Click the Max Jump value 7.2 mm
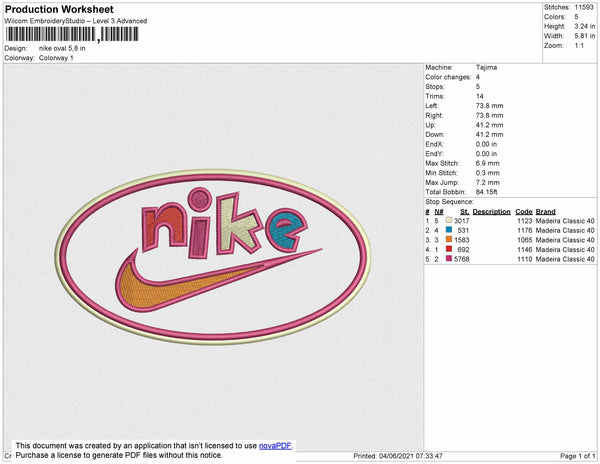The image size is (600, 464). tap(488, 182)
